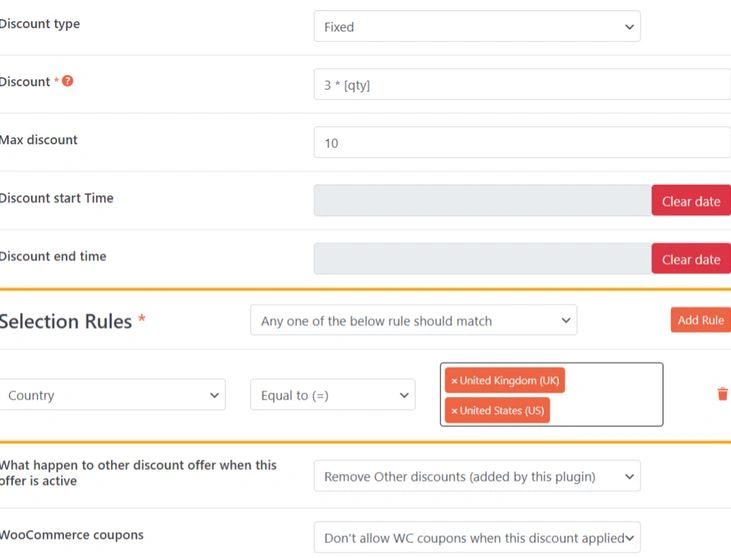731x558 pixels.
Task: Expand the Remove Other discounts dropdown
Action: 476,477
